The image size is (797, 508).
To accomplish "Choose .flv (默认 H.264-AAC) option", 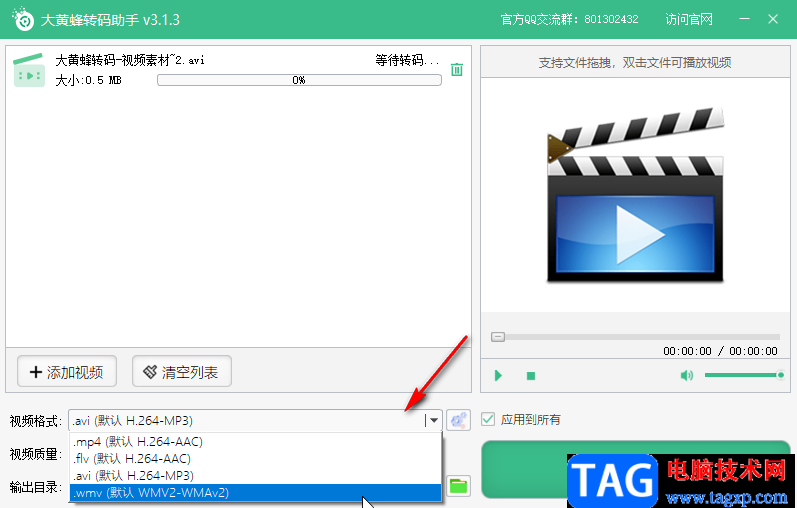I will click(x=255, y=459).
